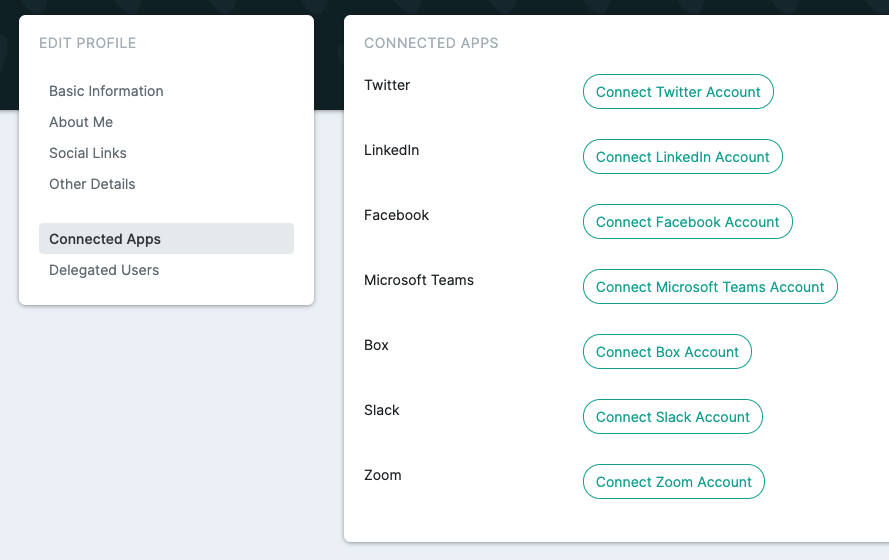The width and height of the screenshot is (889, 560).
Task: Click Connect Slack Account button
Action: [672, 417]
